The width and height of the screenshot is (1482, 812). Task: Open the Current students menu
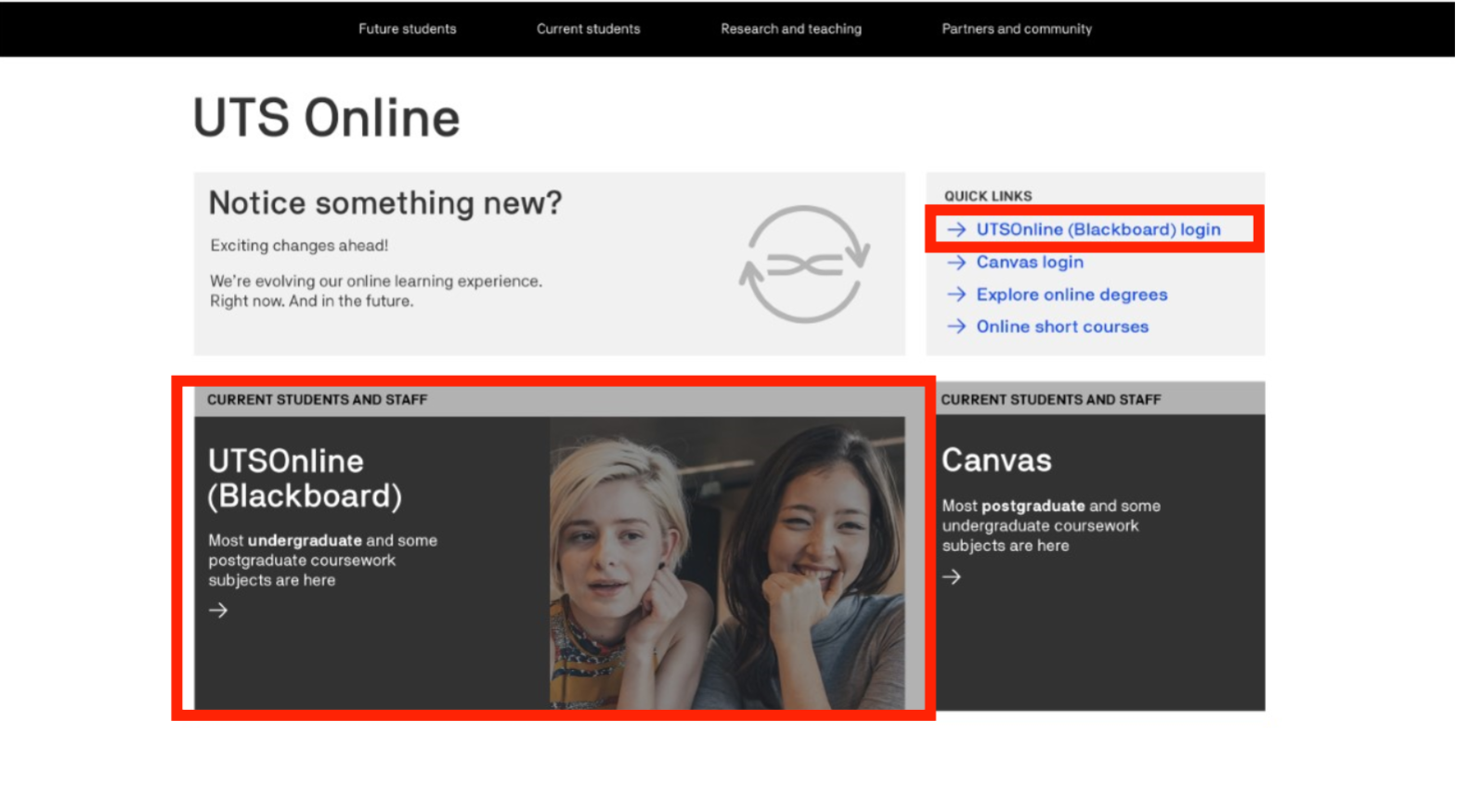[x=588, y=29]
